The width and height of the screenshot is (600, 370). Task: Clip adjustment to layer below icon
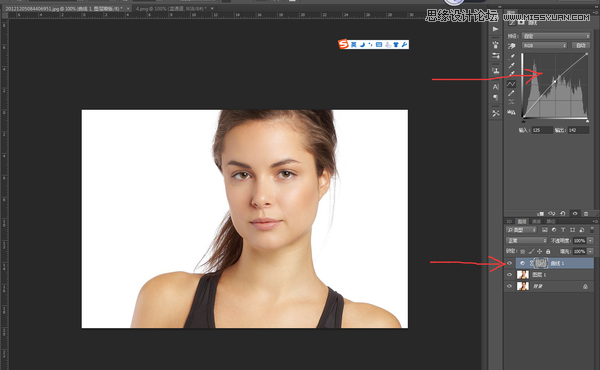[x=541, y=214]
